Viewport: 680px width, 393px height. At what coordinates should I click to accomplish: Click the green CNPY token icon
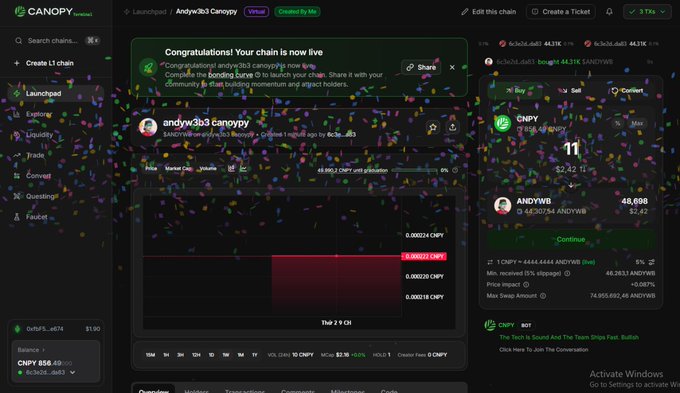point(503,123)
